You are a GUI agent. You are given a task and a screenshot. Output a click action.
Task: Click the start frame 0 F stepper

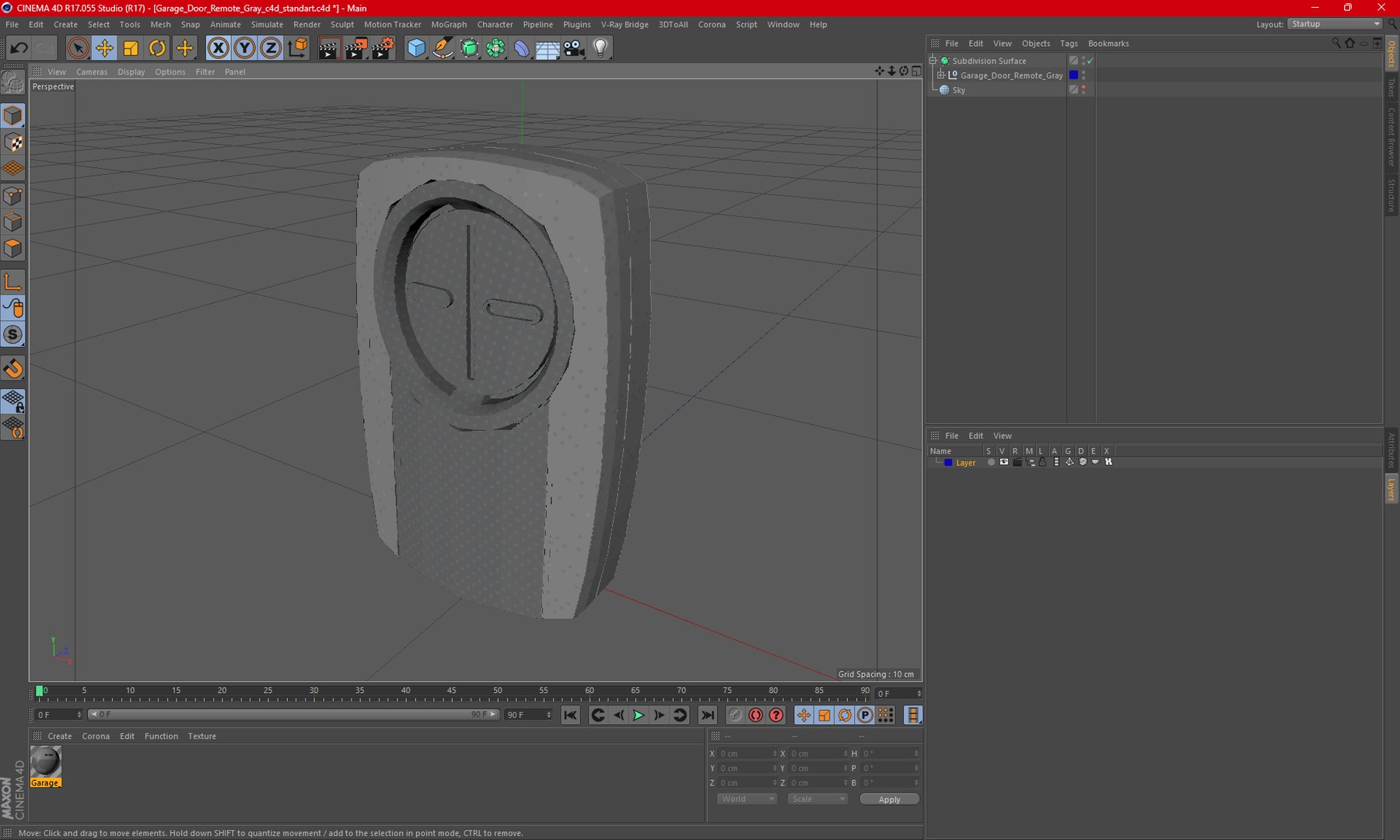79,715
